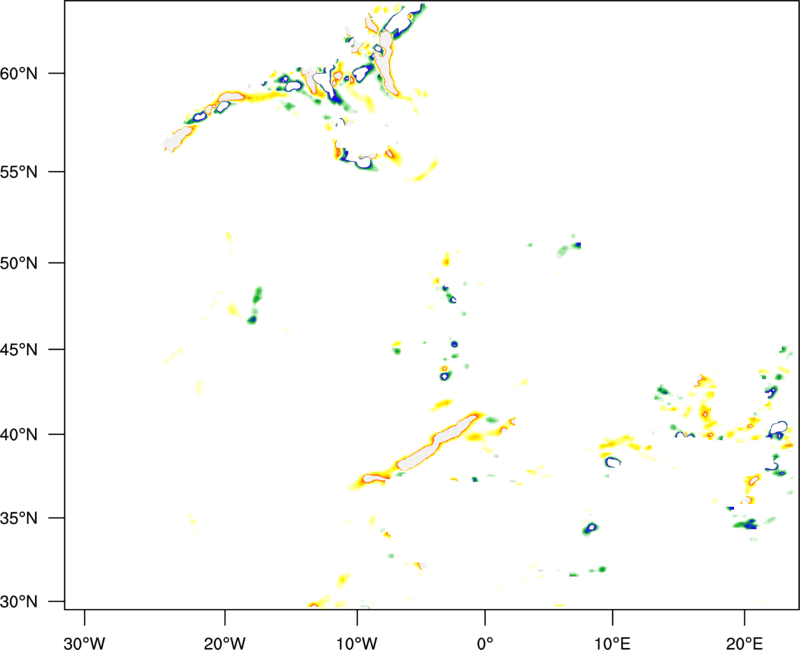Click the 20°E longitude label
Viewport: 800px width, 650px height.
click(744, 643)
